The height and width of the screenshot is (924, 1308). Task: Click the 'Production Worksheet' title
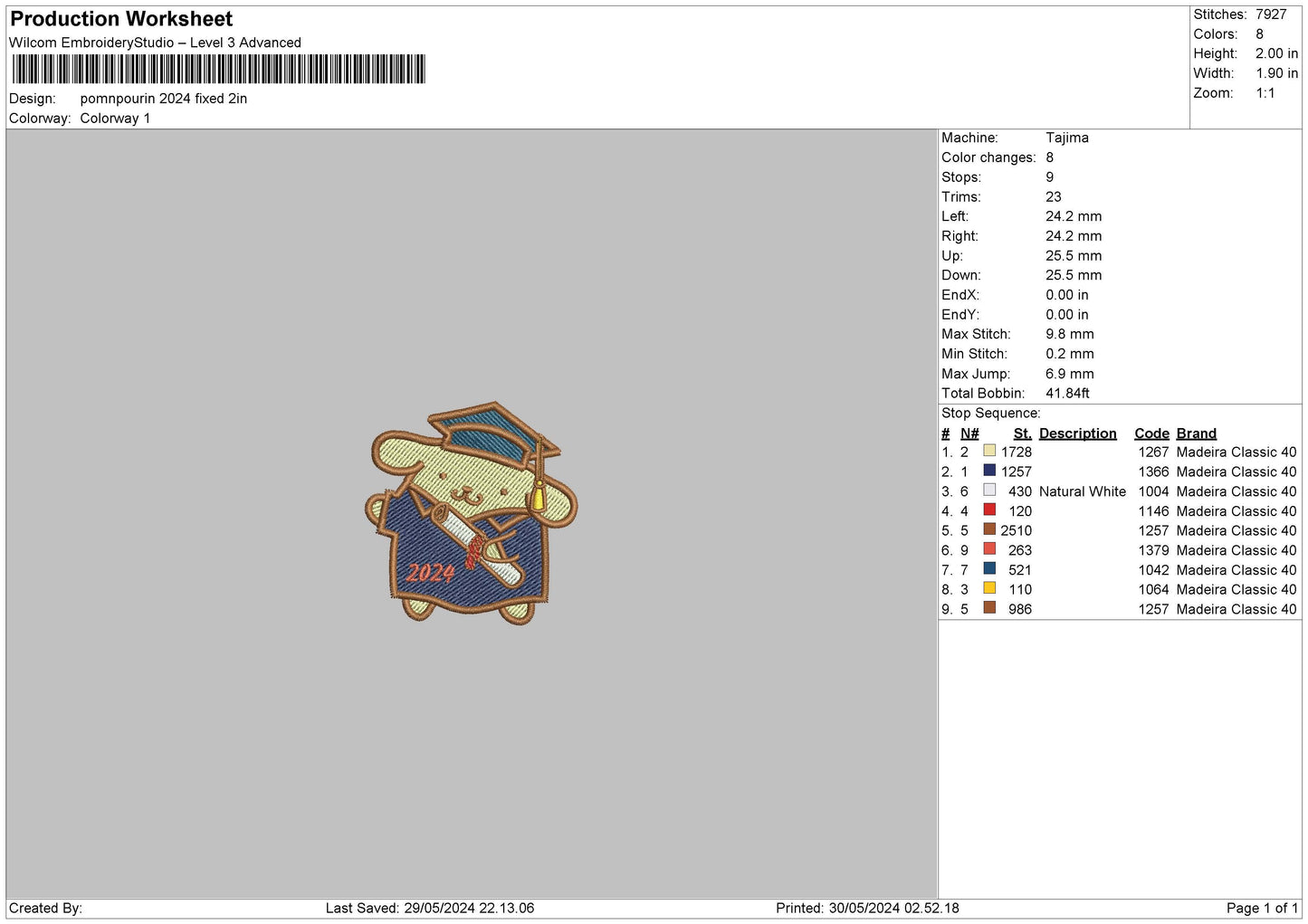(x=121, y=19)
